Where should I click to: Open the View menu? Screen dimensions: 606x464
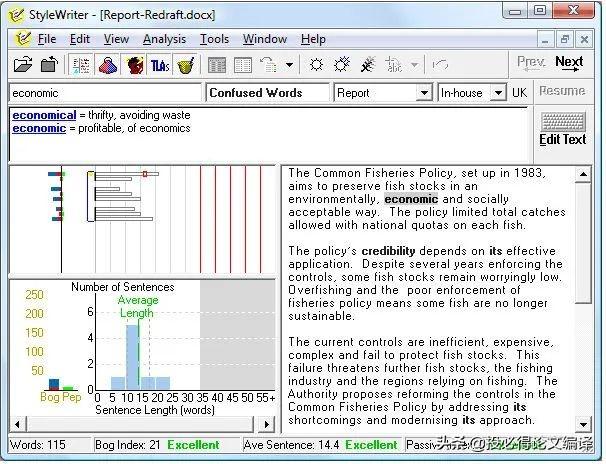[116, 39]
